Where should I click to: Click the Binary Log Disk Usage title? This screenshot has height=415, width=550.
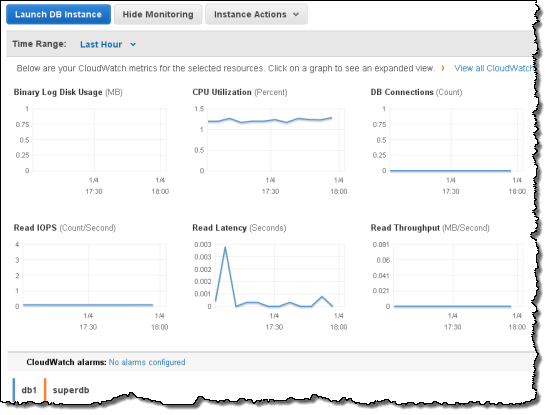tap(58, 92)
